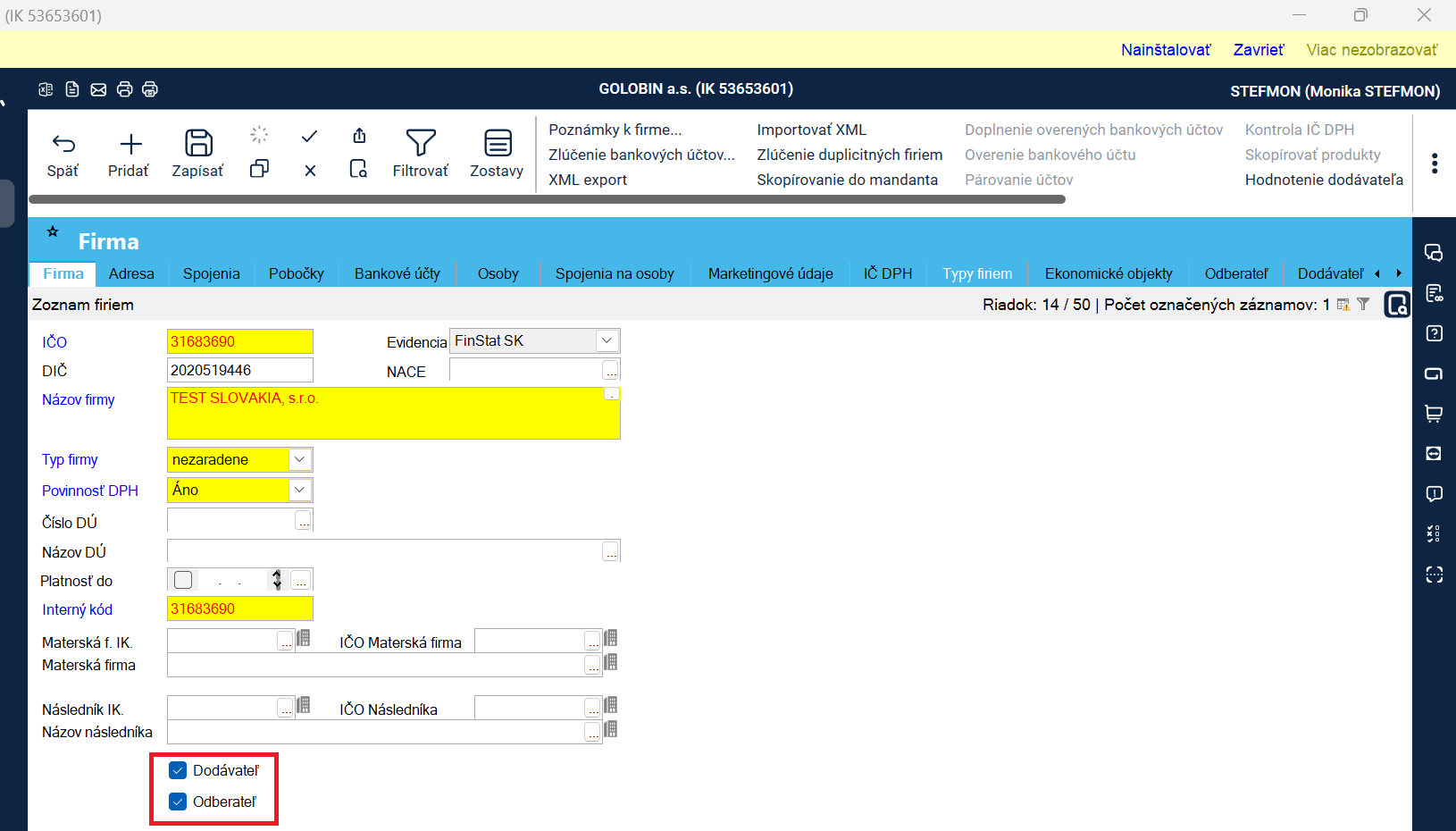Click the star favorite icon beside Firma

(53, 232)
